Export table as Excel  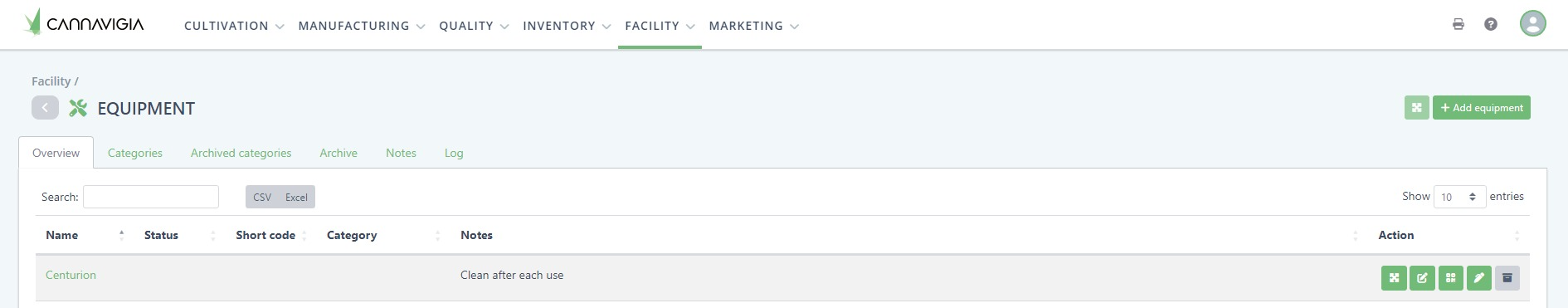pyautogui.click(x=296, y=197)
